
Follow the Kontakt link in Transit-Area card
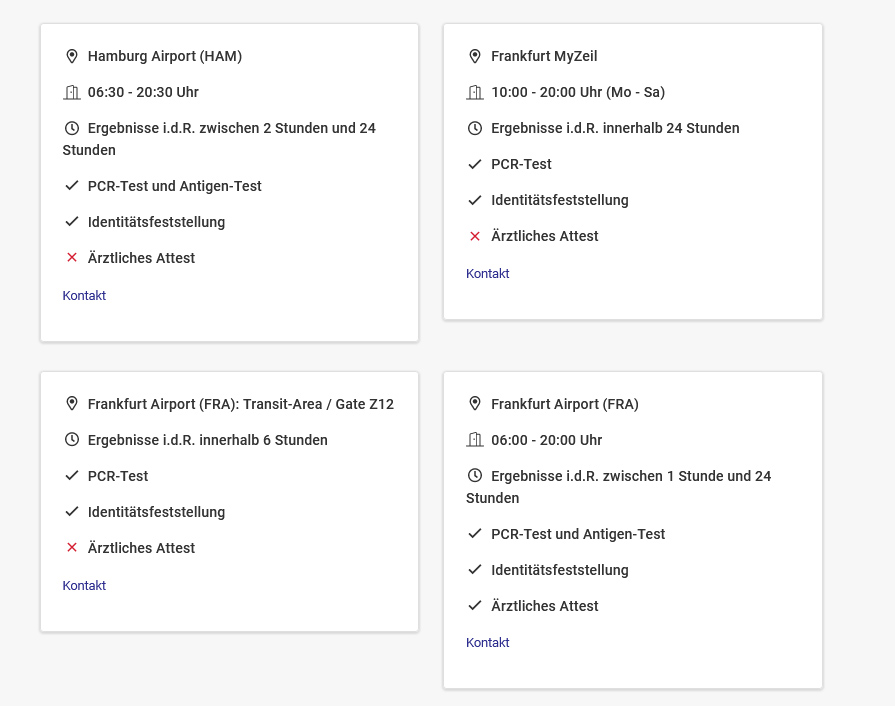pos(84,586)
